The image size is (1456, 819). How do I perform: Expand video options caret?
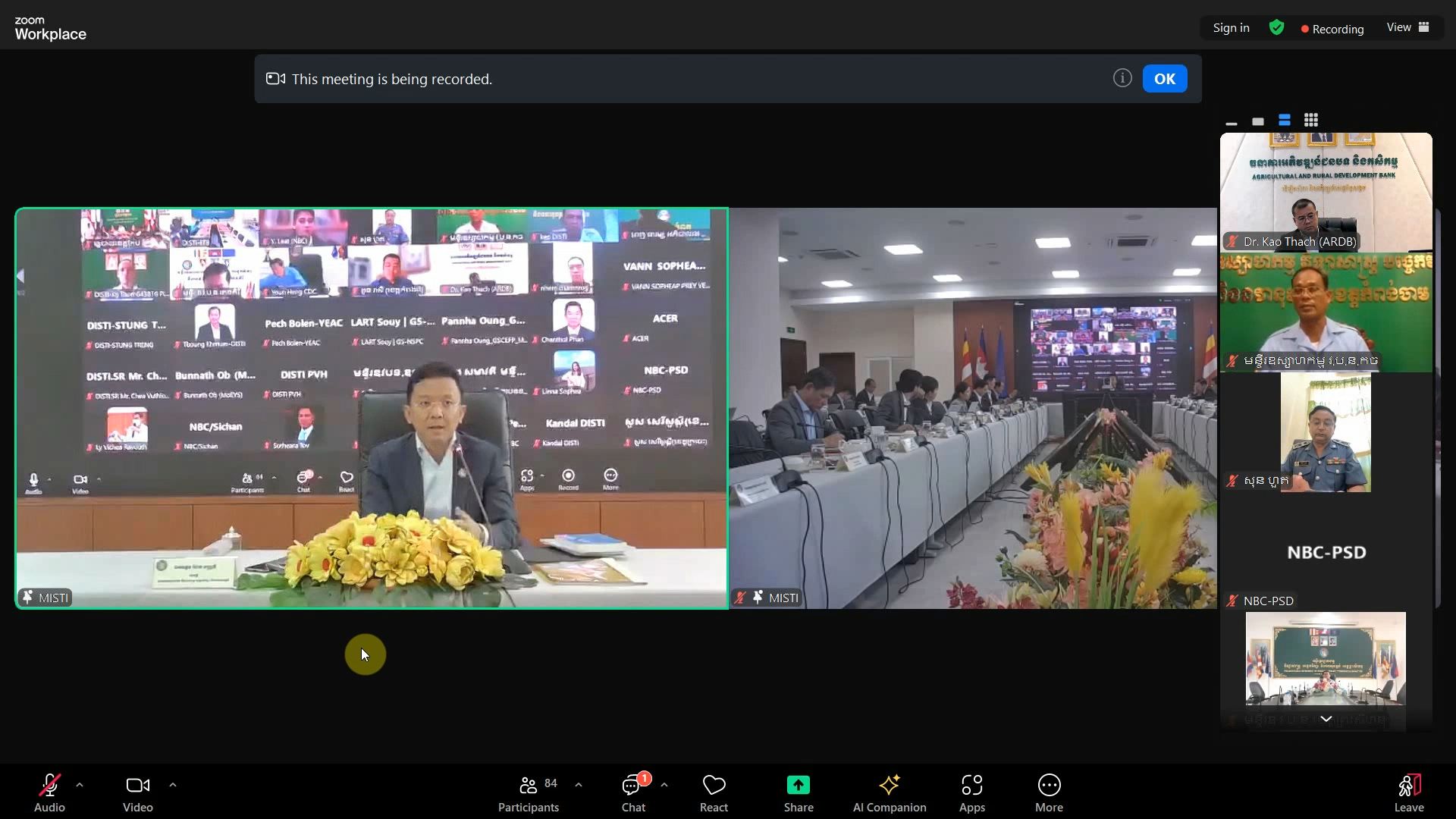tap(173, 785)
